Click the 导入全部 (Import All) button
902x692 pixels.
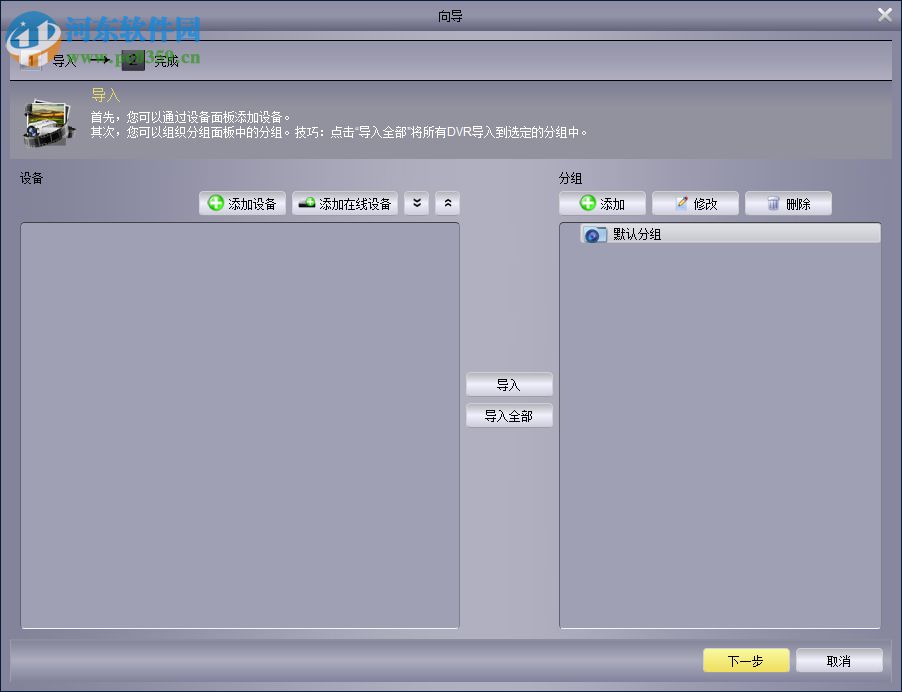coord(509,415)
